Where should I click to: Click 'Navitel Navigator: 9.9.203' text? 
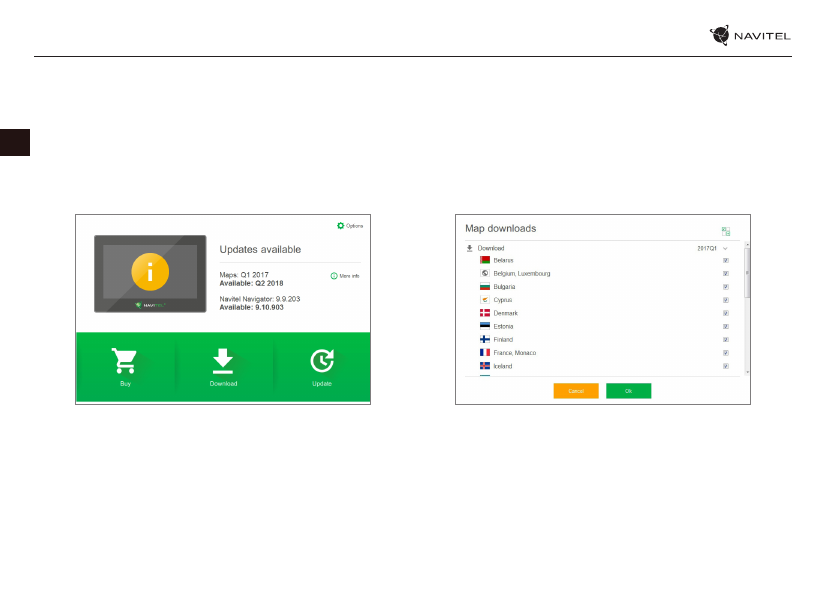click(x=260, y=299)
